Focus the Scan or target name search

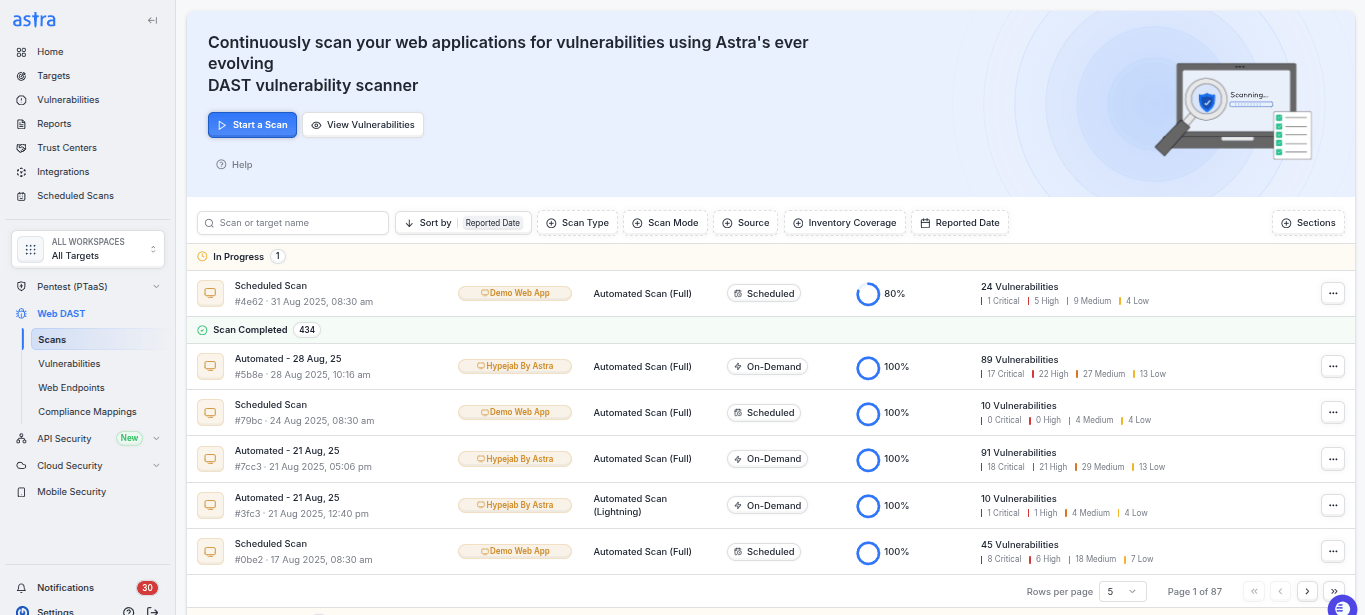pos(293,223)
